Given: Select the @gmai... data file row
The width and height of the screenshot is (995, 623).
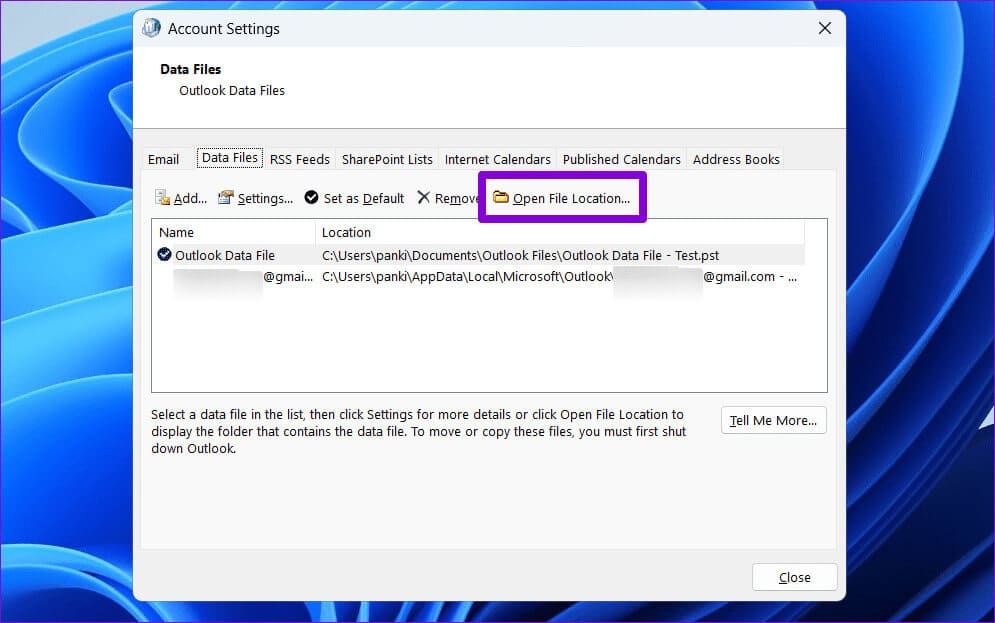Looking at the screenshot, I should (478, 277).
